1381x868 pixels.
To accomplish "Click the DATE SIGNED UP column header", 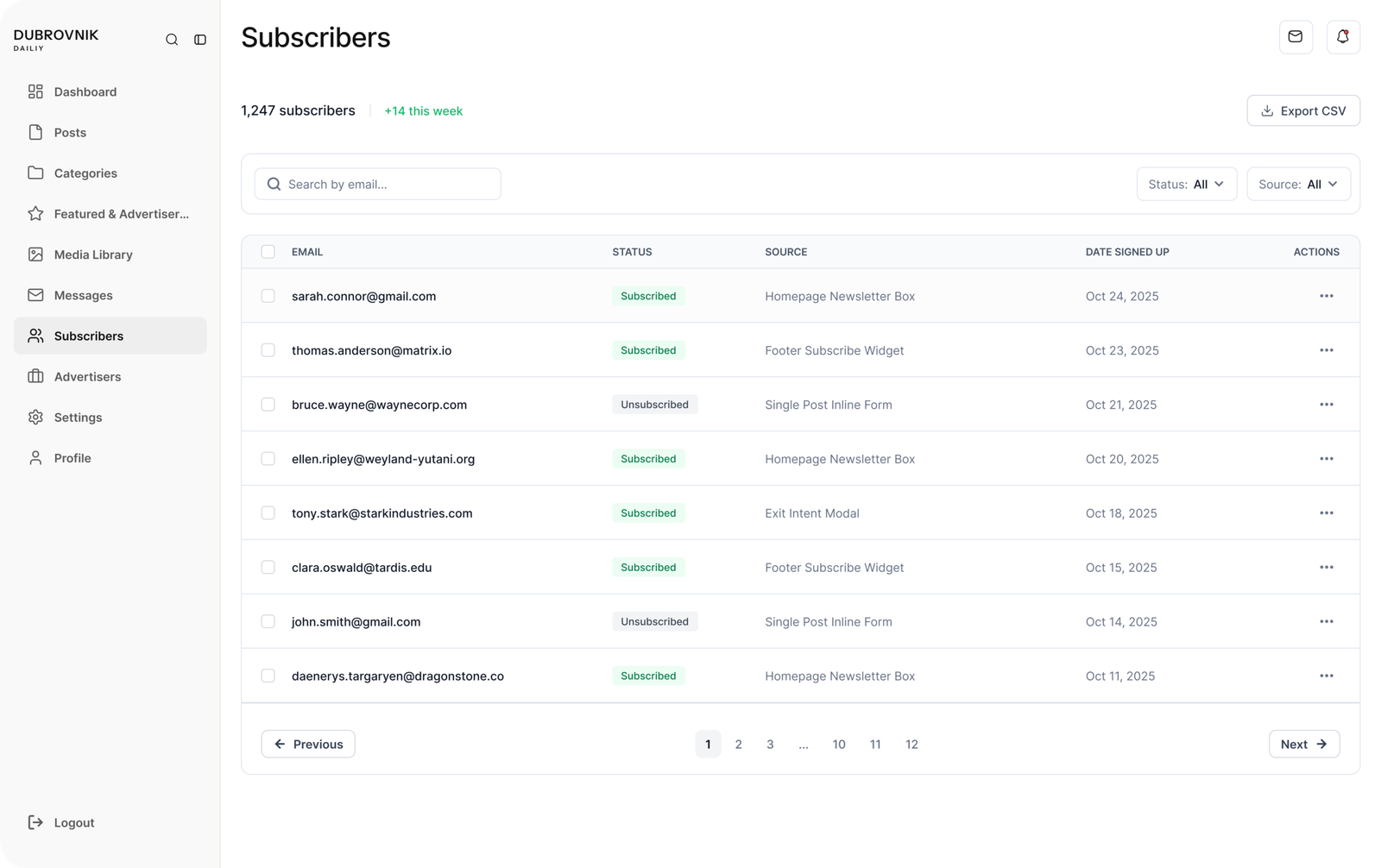I will click(1127, 252).
